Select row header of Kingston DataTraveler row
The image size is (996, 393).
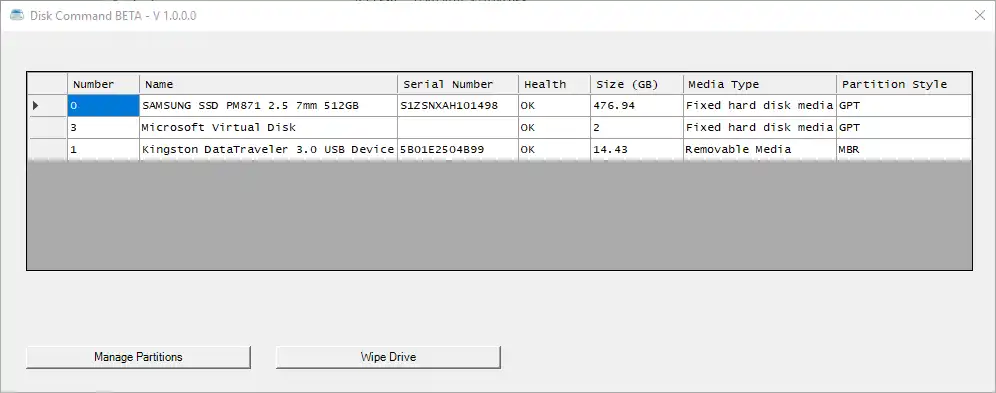pyautogui.click(x=48, y=149)
